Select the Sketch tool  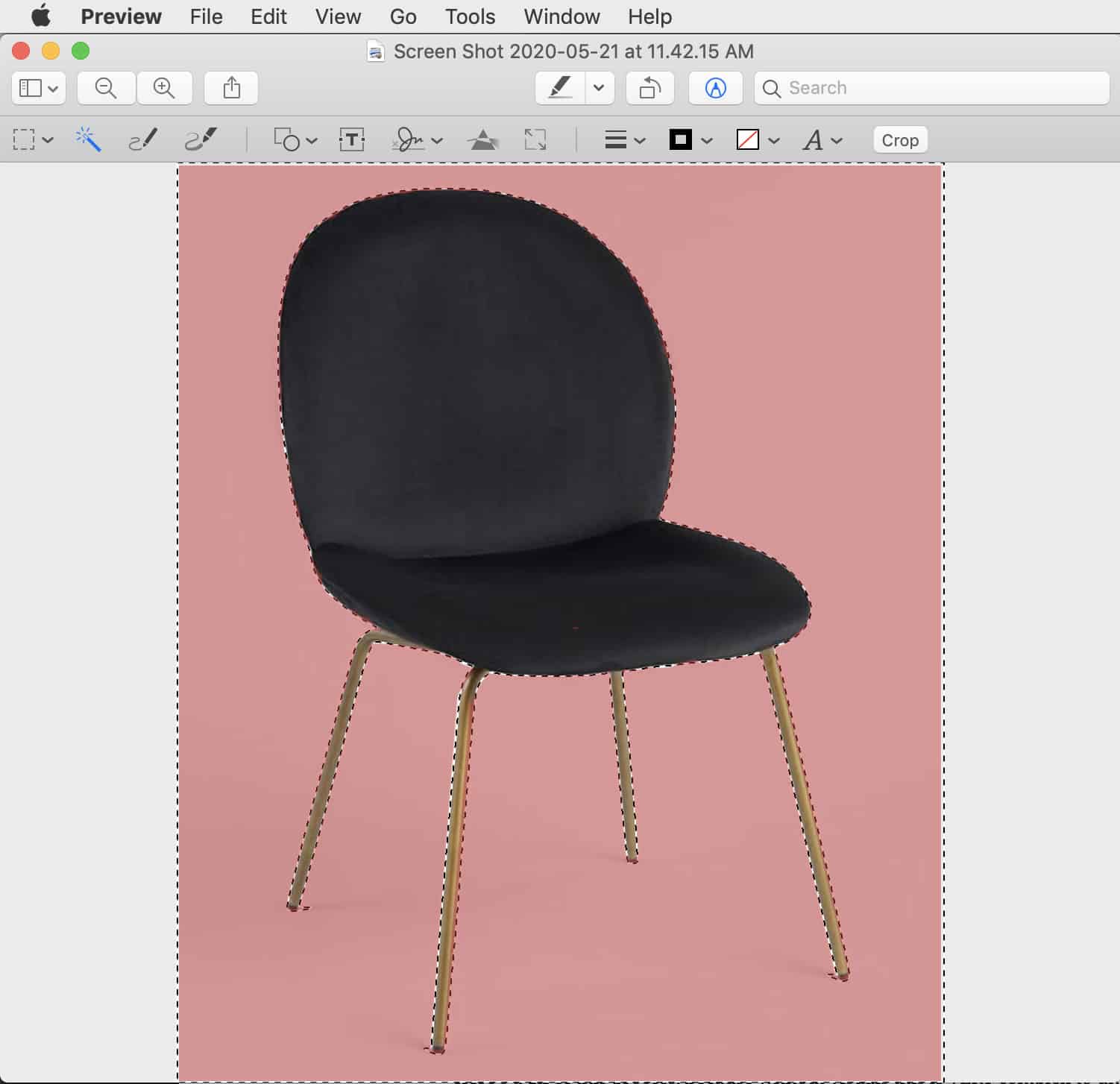point(142,139)
